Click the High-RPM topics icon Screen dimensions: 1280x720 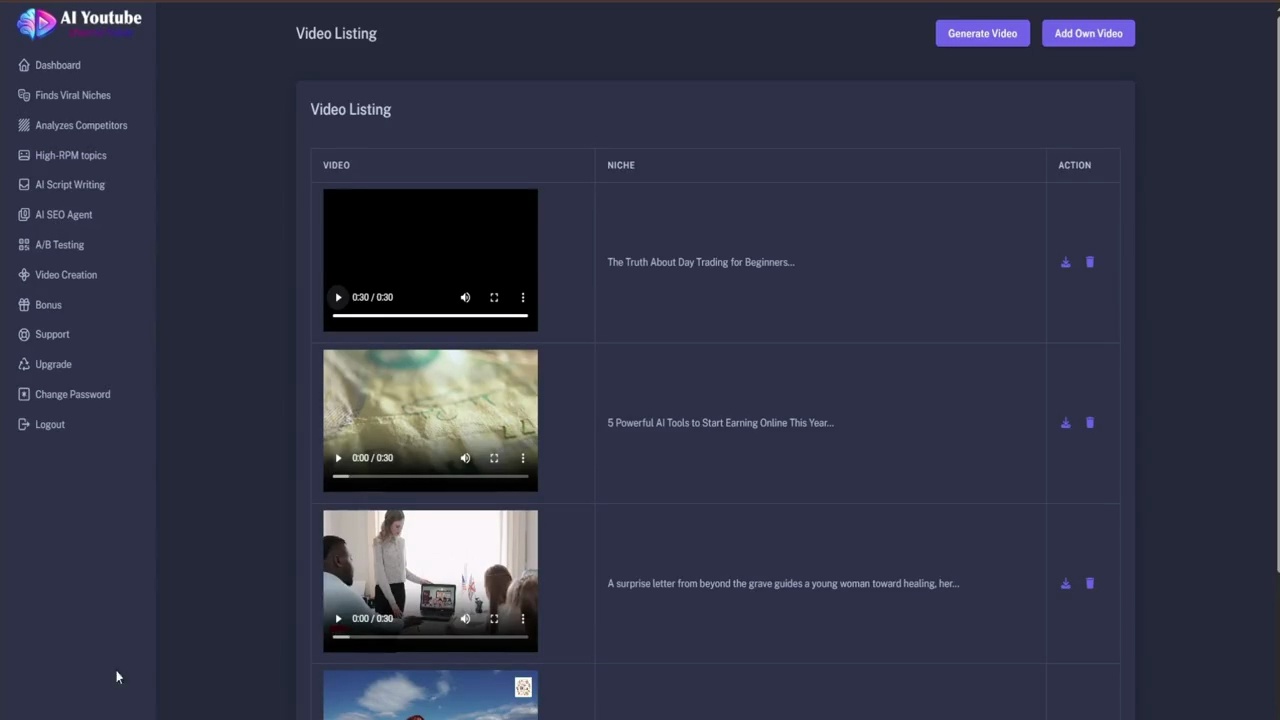(24, 155)
